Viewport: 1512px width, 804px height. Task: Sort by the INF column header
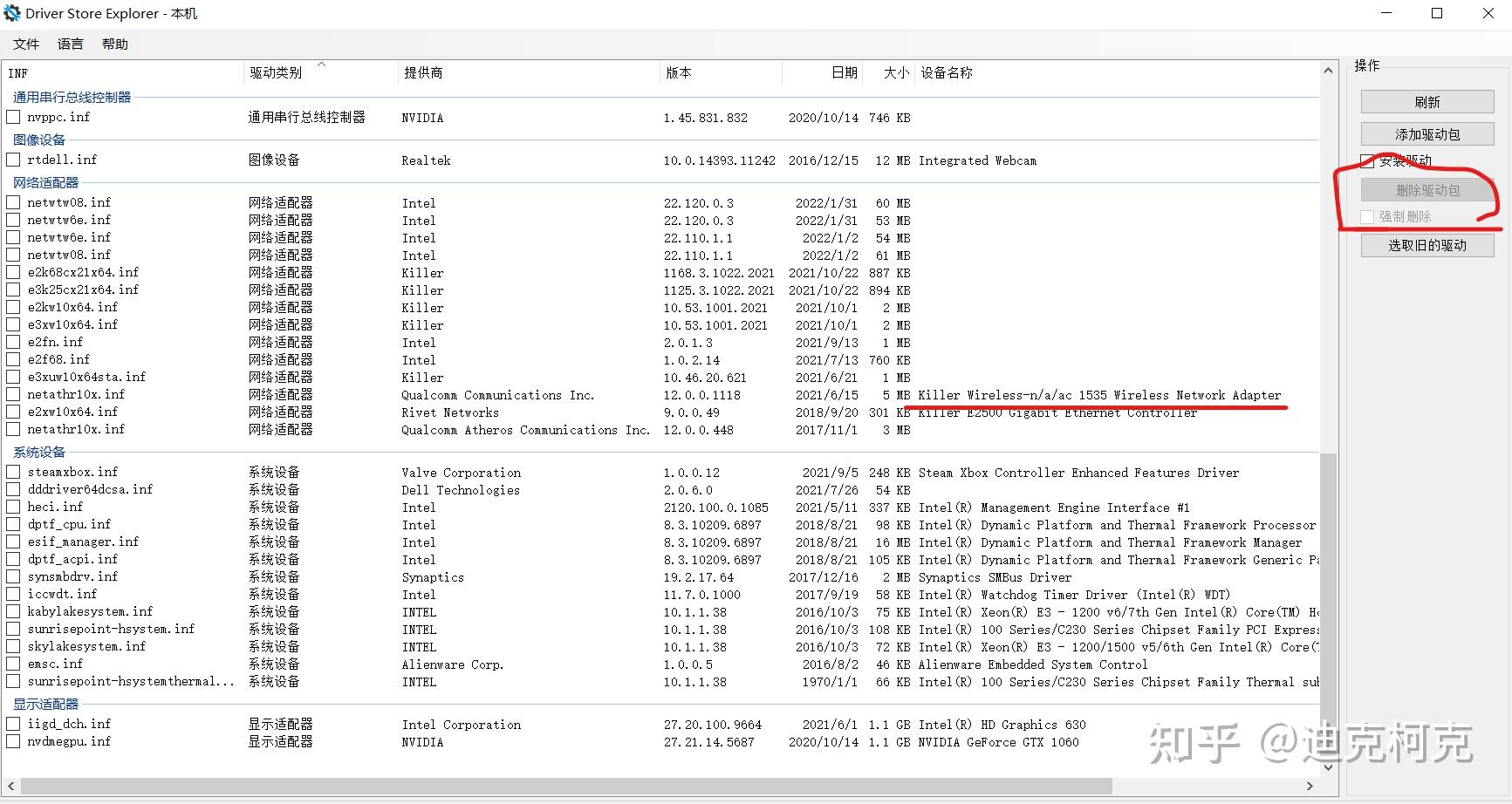click(123, 73)
